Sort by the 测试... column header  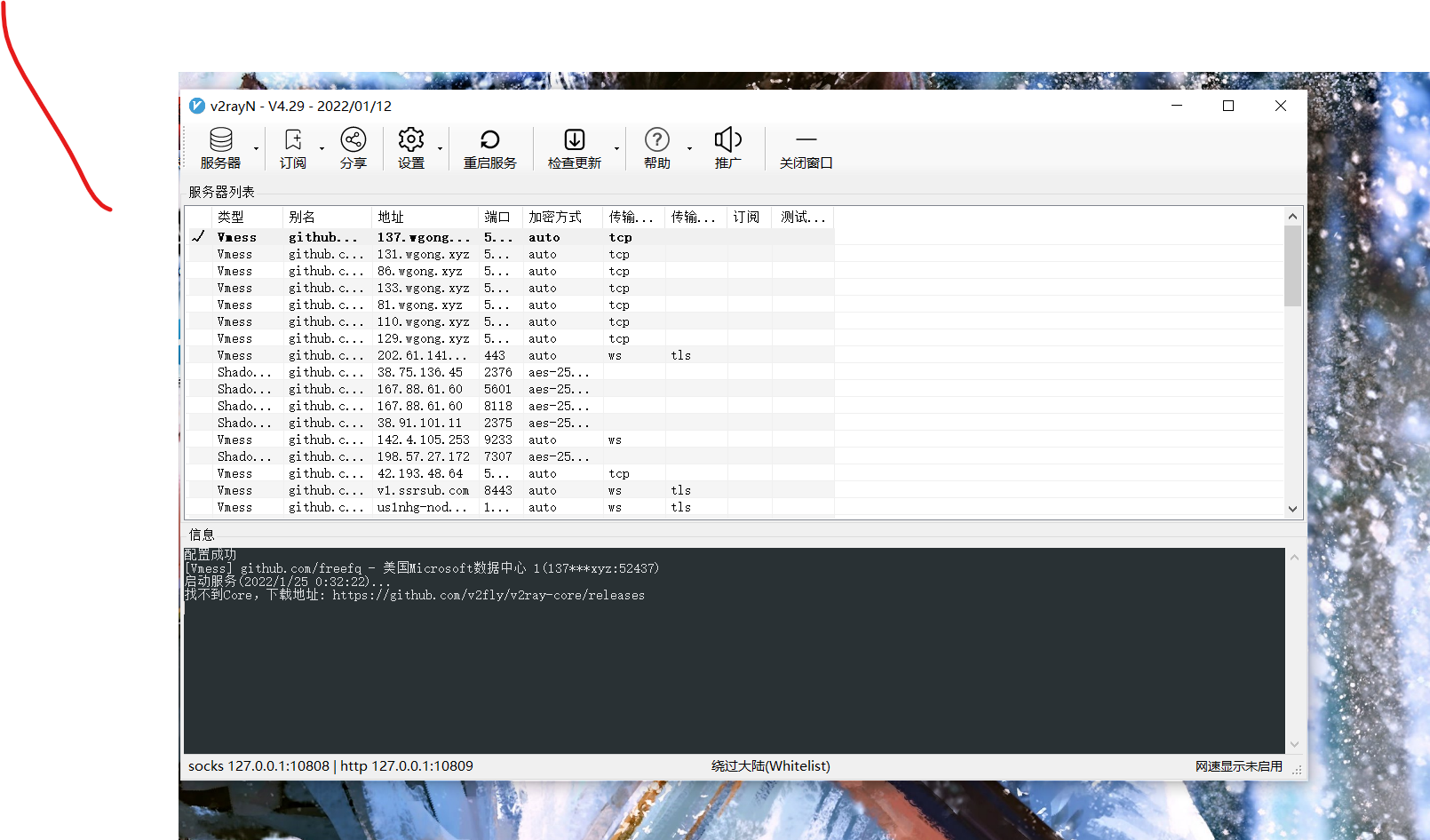[x=802, y=217]
